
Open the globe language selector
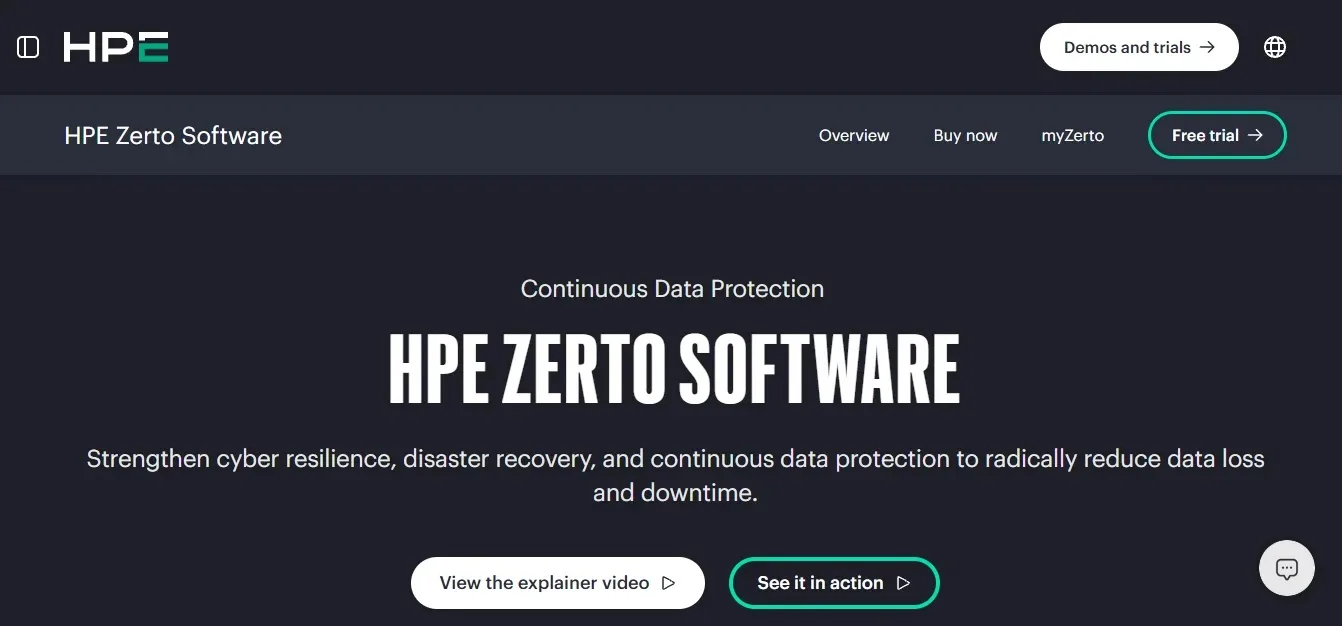pyautogui.click(x=1275, y=47)
